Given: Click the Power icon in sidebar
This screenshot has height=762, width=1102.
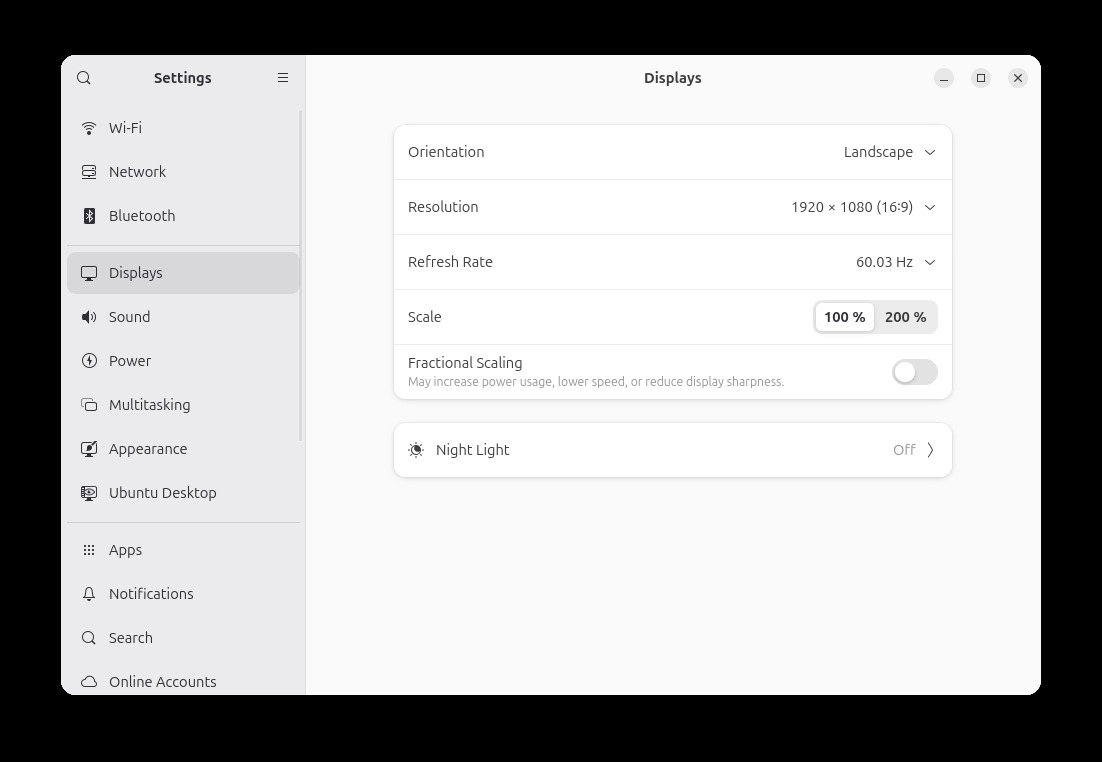Looking at the screenshot, I should point(89,361).
